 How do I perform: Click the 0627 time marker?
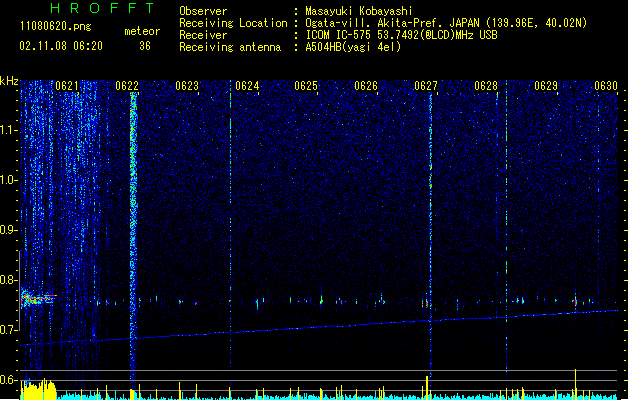426,86
